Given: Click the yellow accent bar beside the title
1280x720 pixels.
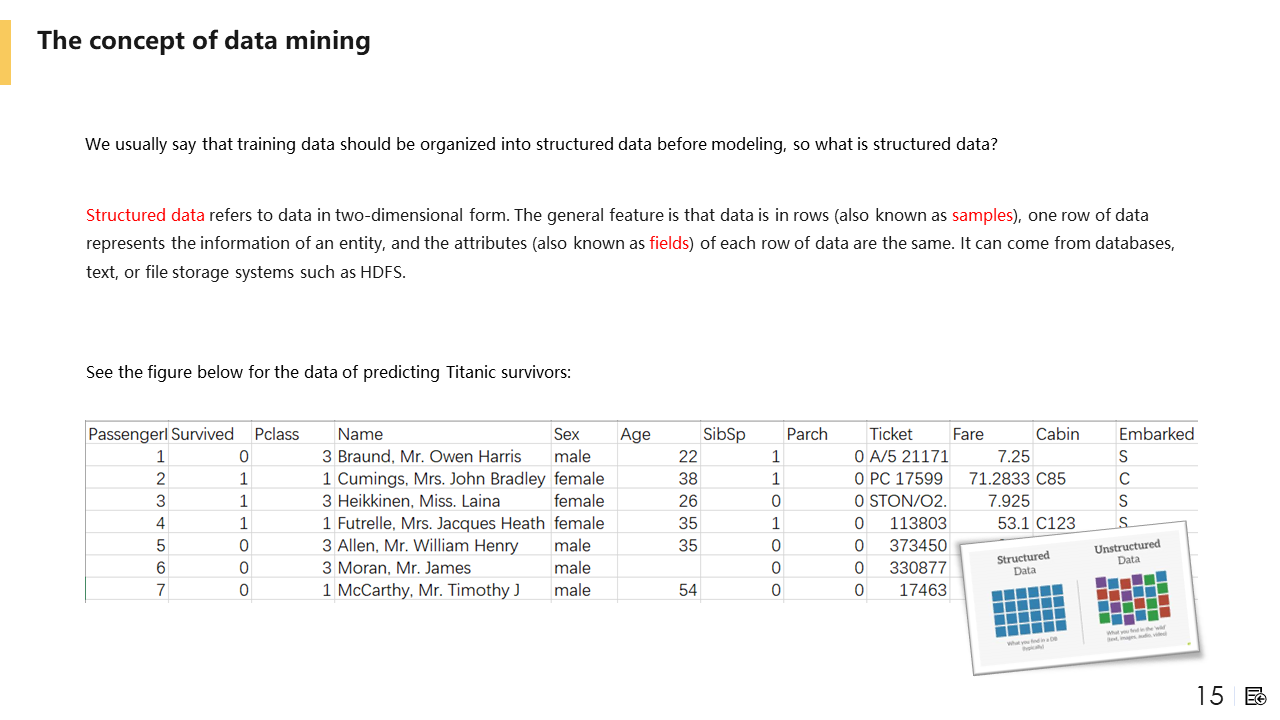Looking at the screenshot, I should 5,52.
